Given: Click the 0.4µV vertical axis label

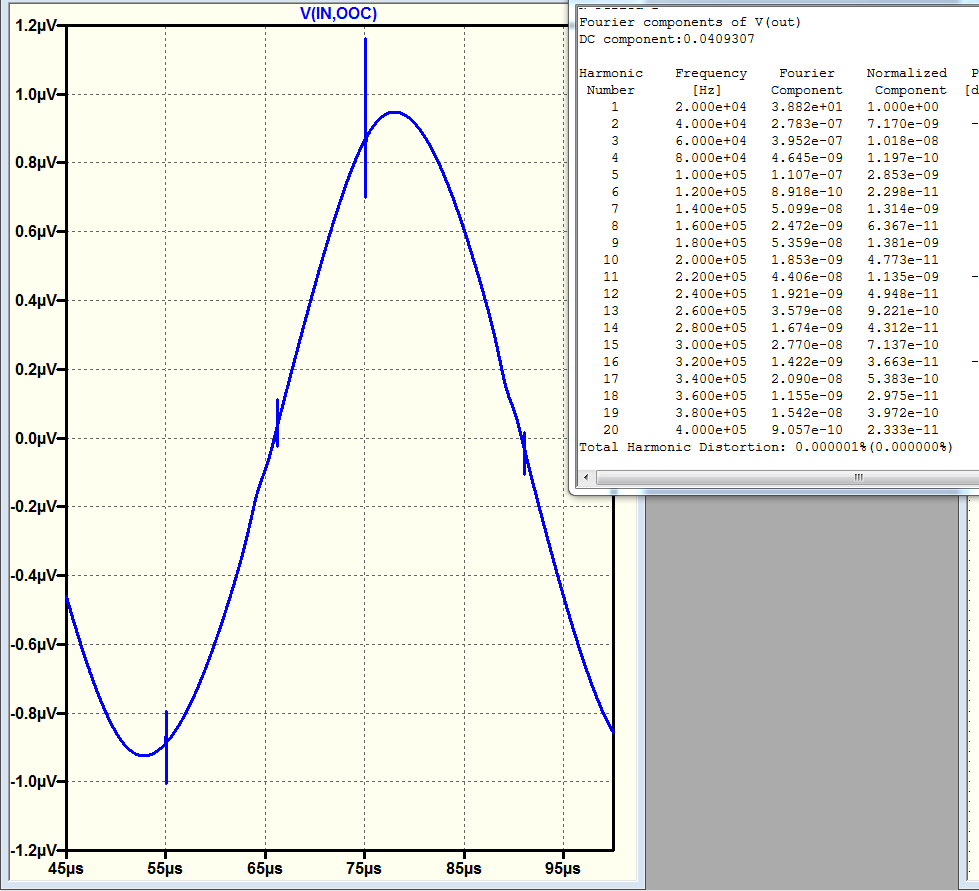Looking at the screenshot, I should pos(36,300).
